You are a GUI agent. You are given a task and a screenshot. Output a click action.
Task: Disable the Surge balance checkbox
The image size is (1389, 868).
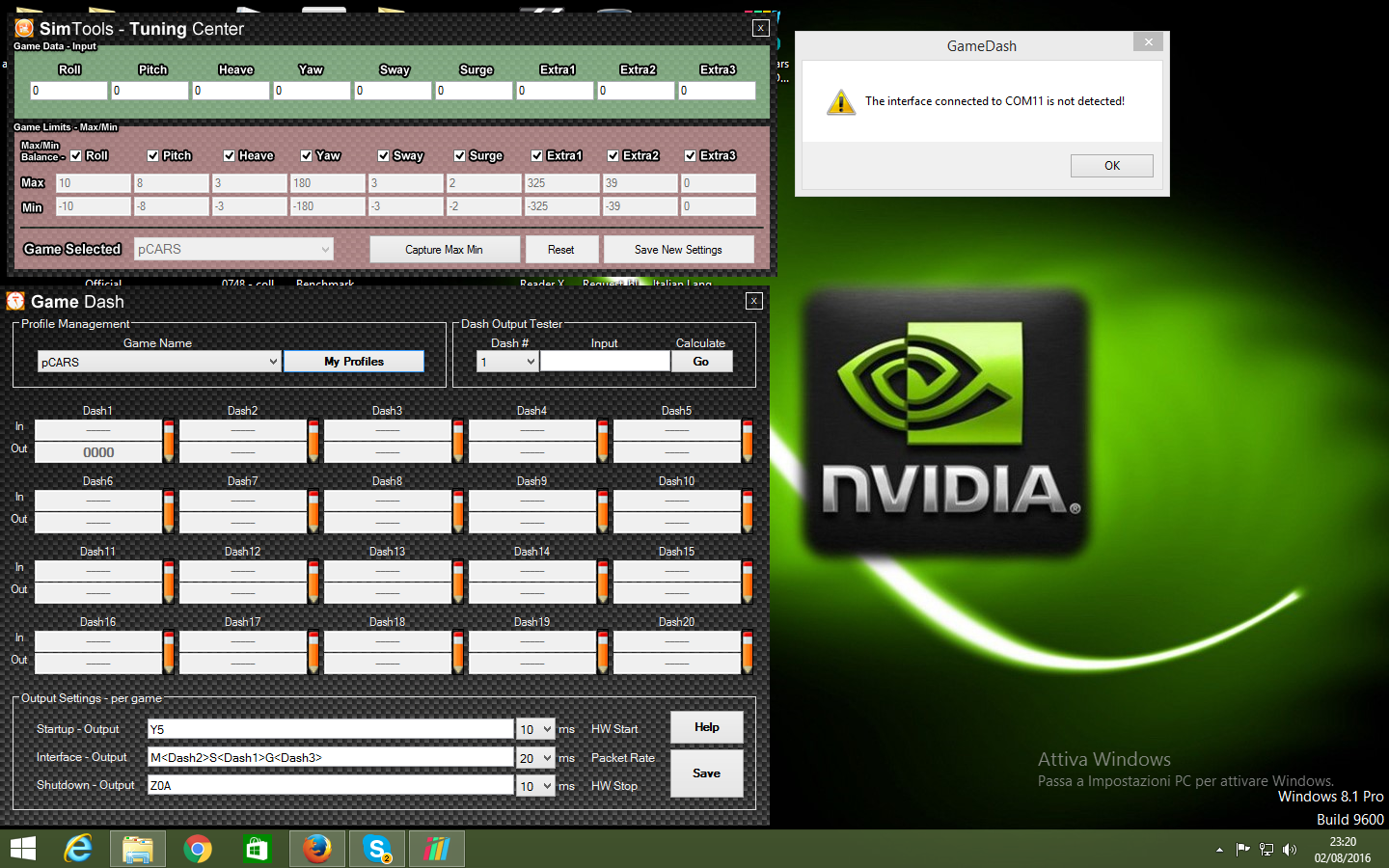click(459, 155)
